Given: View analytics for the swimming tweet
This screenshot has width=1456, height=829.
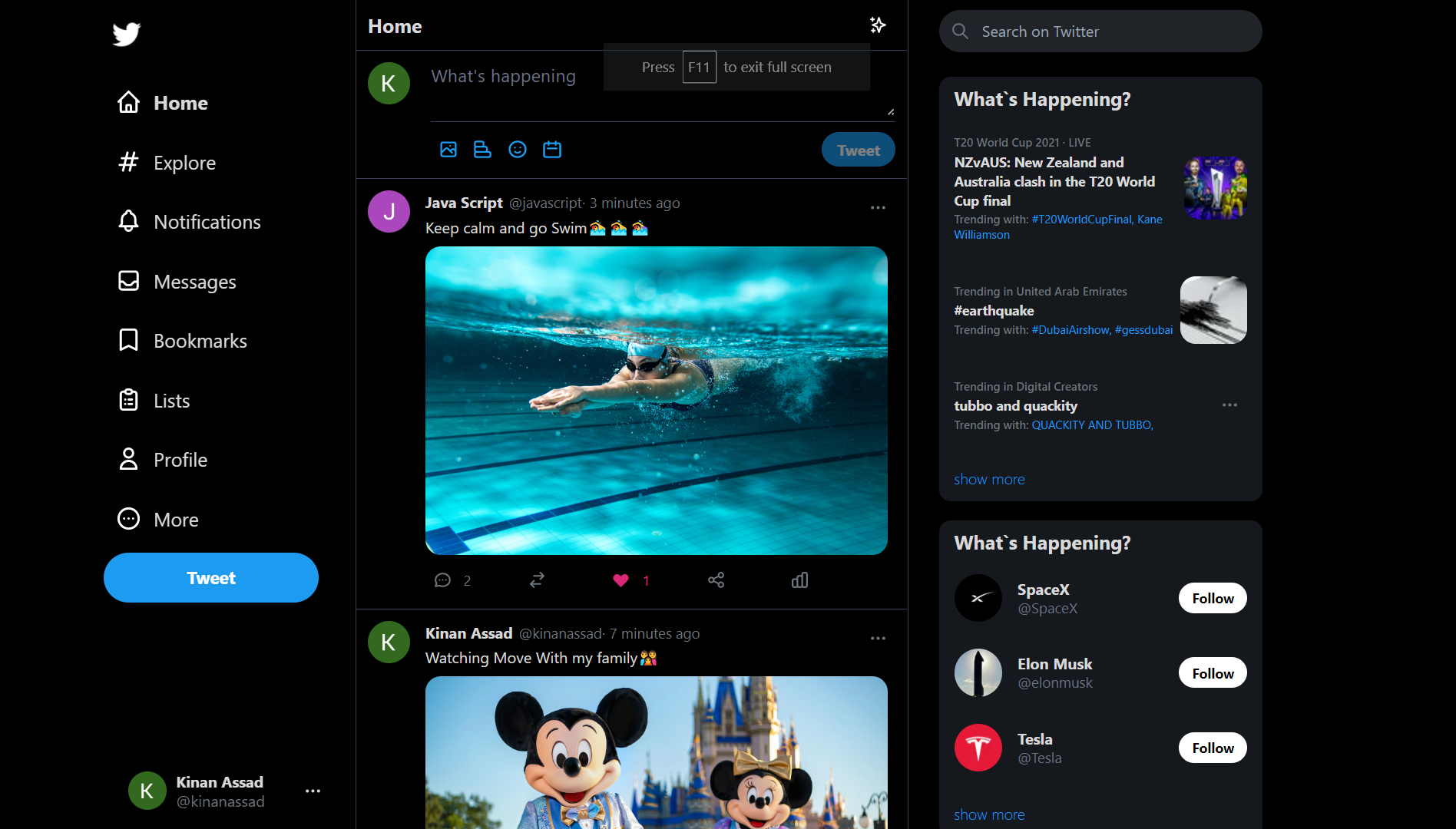Looking at the screenshot, I should click(799, 580).
